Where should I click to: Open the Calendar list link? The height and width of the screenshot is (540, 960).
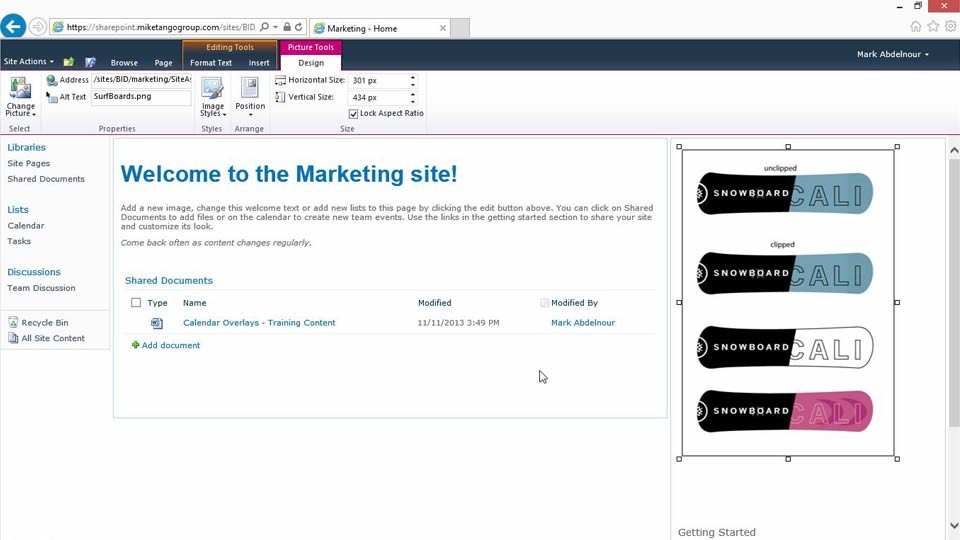coord(26,225)
